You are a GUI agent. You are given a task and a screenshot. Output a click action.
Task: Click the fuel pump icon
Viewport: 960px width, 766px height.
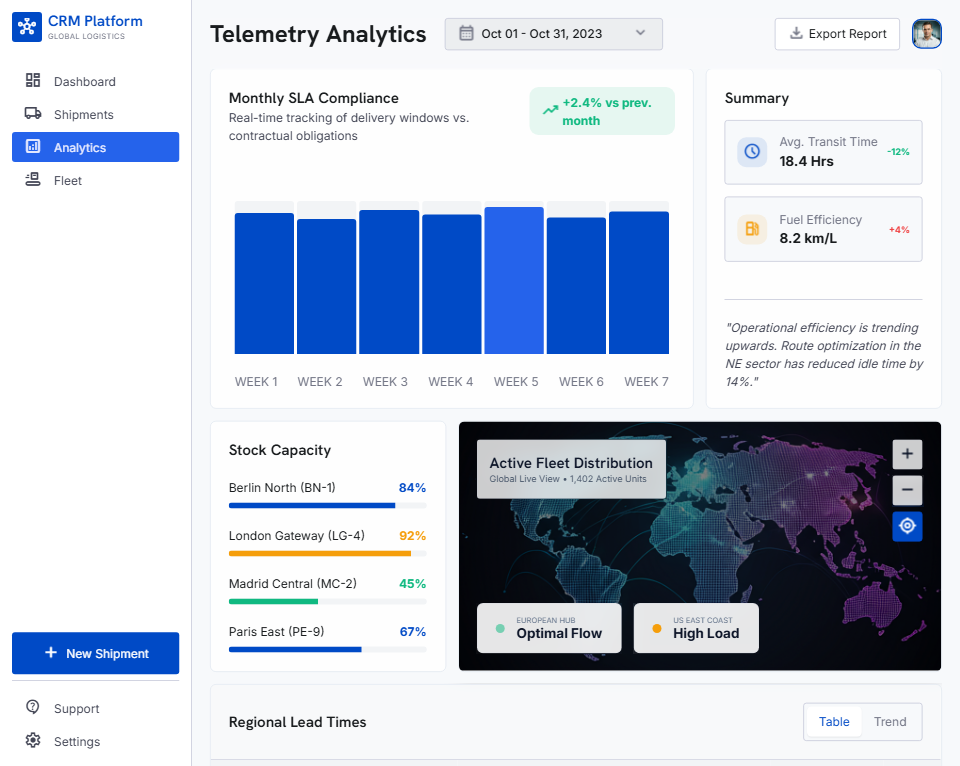[752, 230]
